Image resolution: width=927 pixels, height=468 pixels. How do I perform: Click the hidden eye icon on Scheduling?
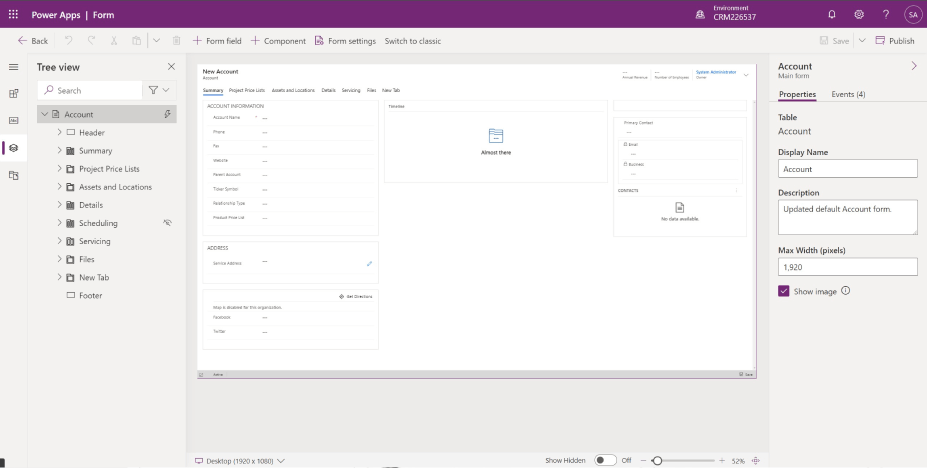[167, 223]
